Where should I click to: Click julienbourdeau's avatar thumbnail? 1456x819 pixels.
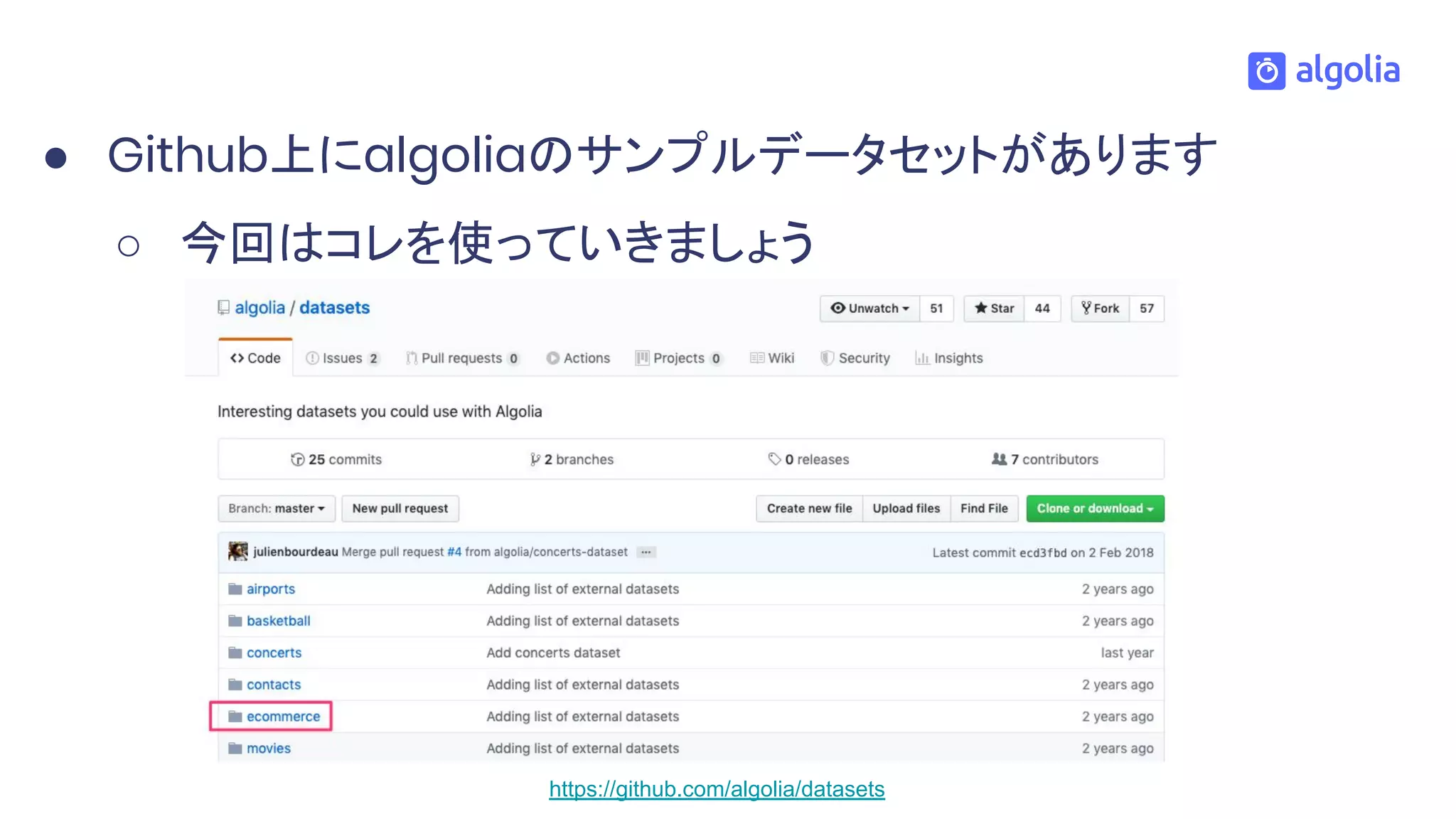point(238,552)
